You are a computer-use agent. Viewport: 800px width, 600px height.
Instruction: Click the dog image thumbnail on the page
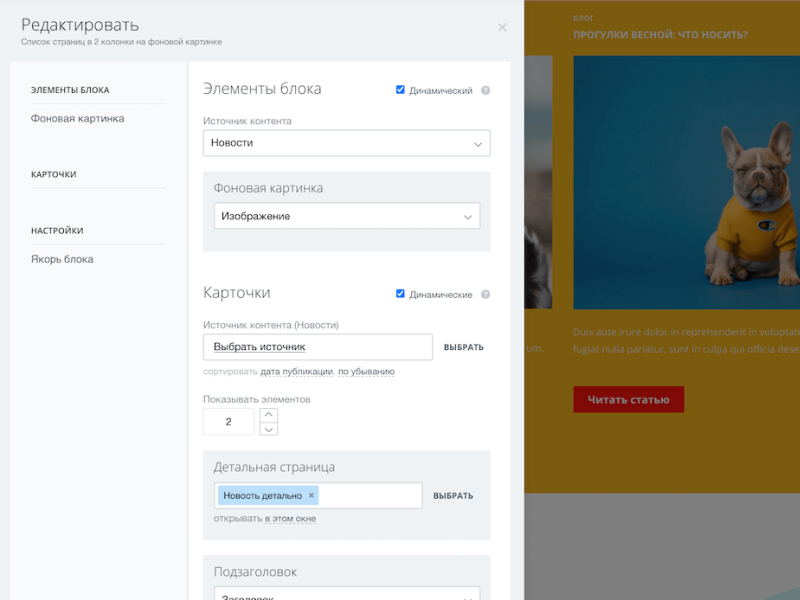(687, 182)
